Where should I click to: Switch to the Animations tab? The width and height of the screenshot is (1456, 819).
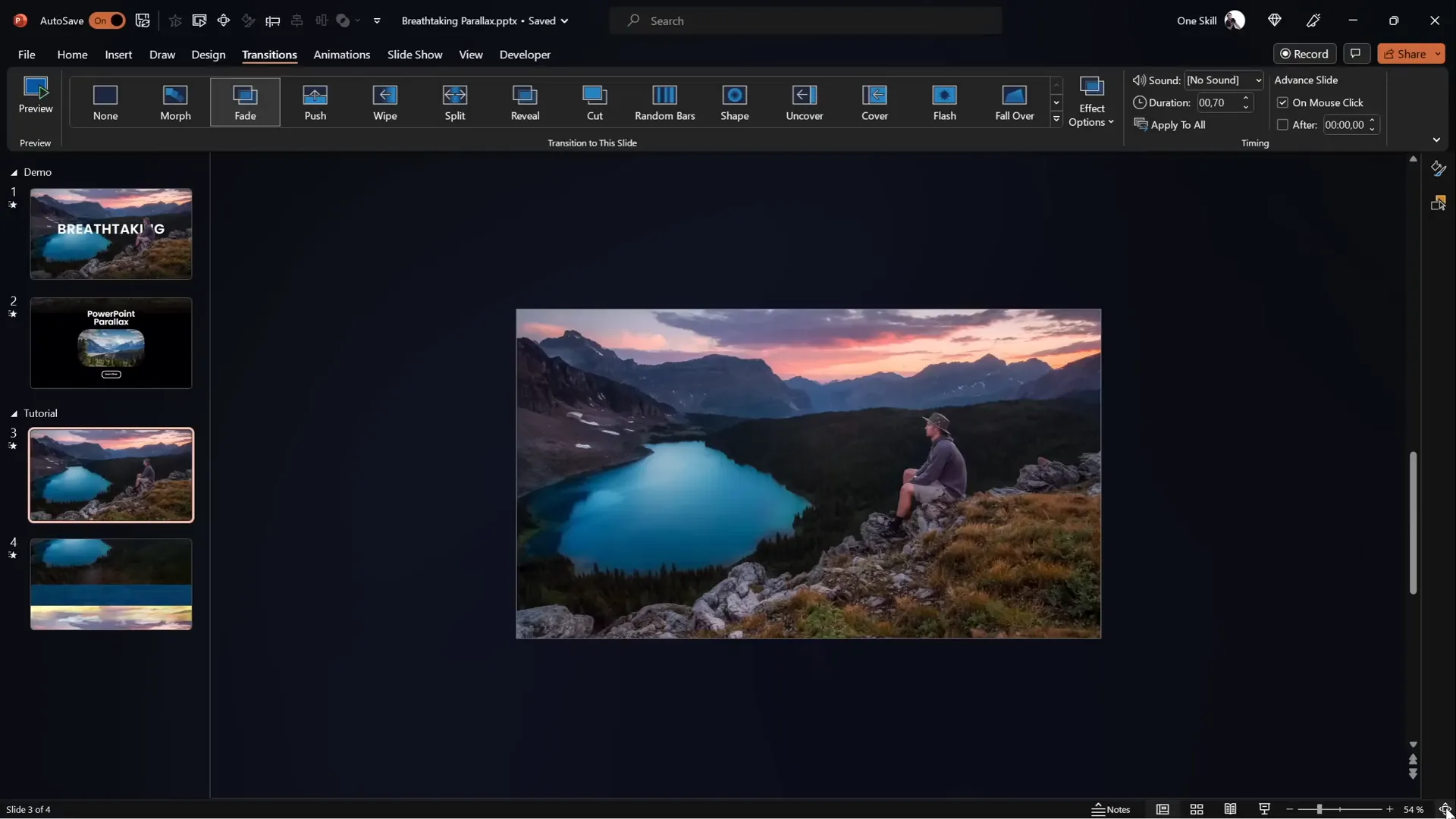click(x=342, y=55)
